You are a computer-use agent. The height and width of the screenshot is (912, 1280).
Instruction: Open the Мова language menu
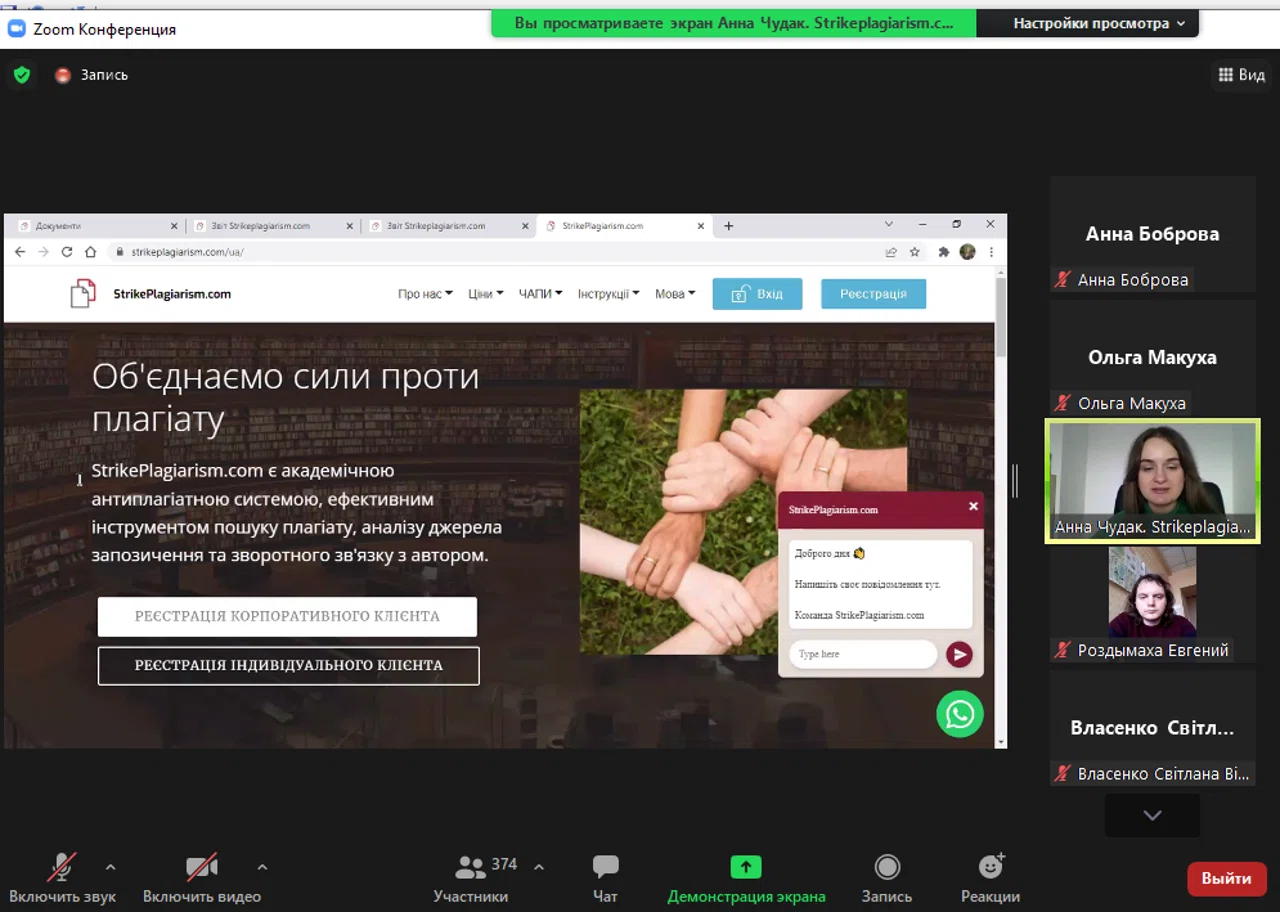coord(675,294)
